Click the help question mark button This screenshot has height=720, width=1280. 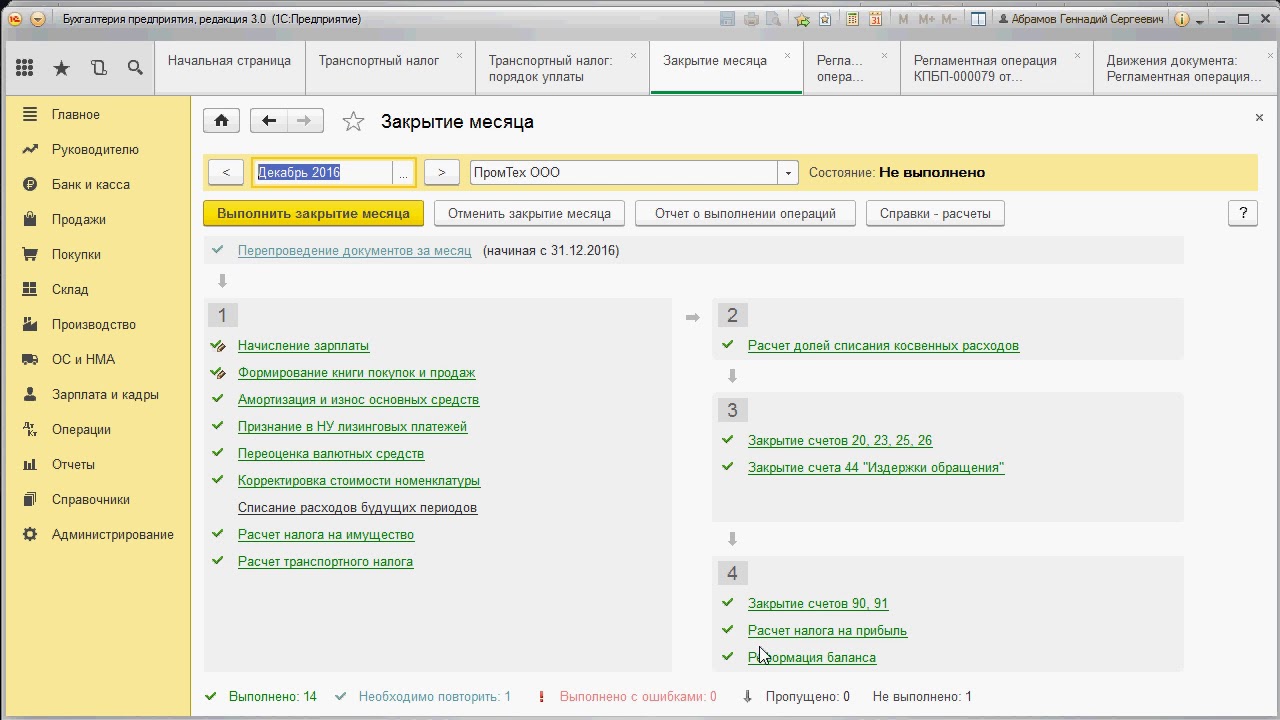(x=1243, y=213)
